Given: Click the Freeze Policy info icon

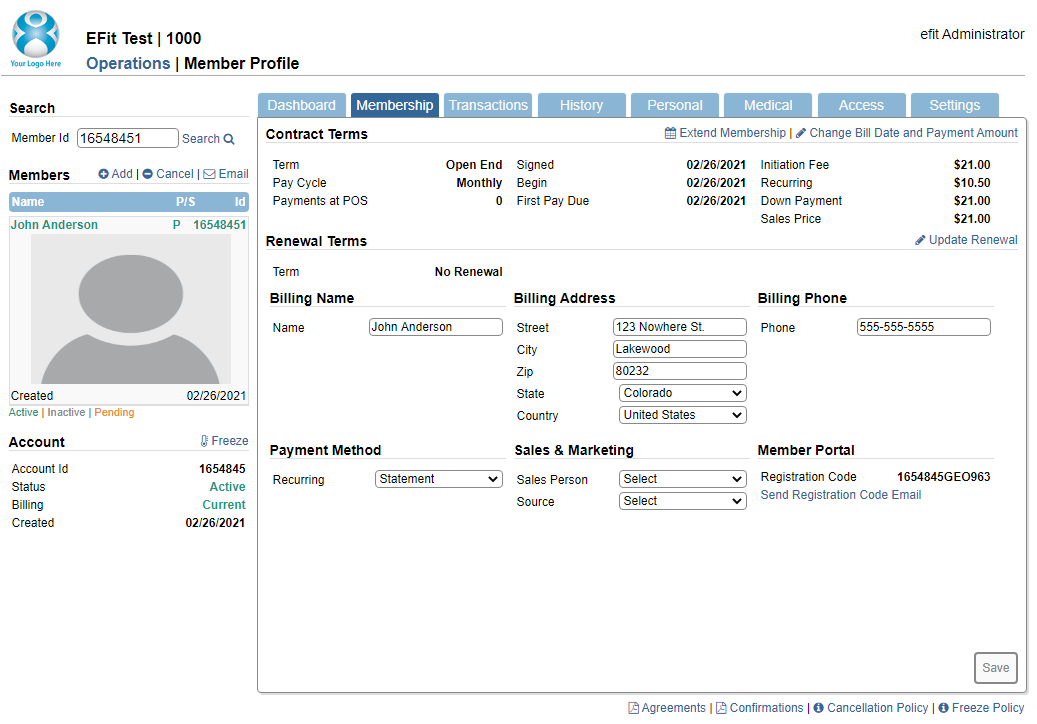Looking at the screenshot, I should coord(943,708).
